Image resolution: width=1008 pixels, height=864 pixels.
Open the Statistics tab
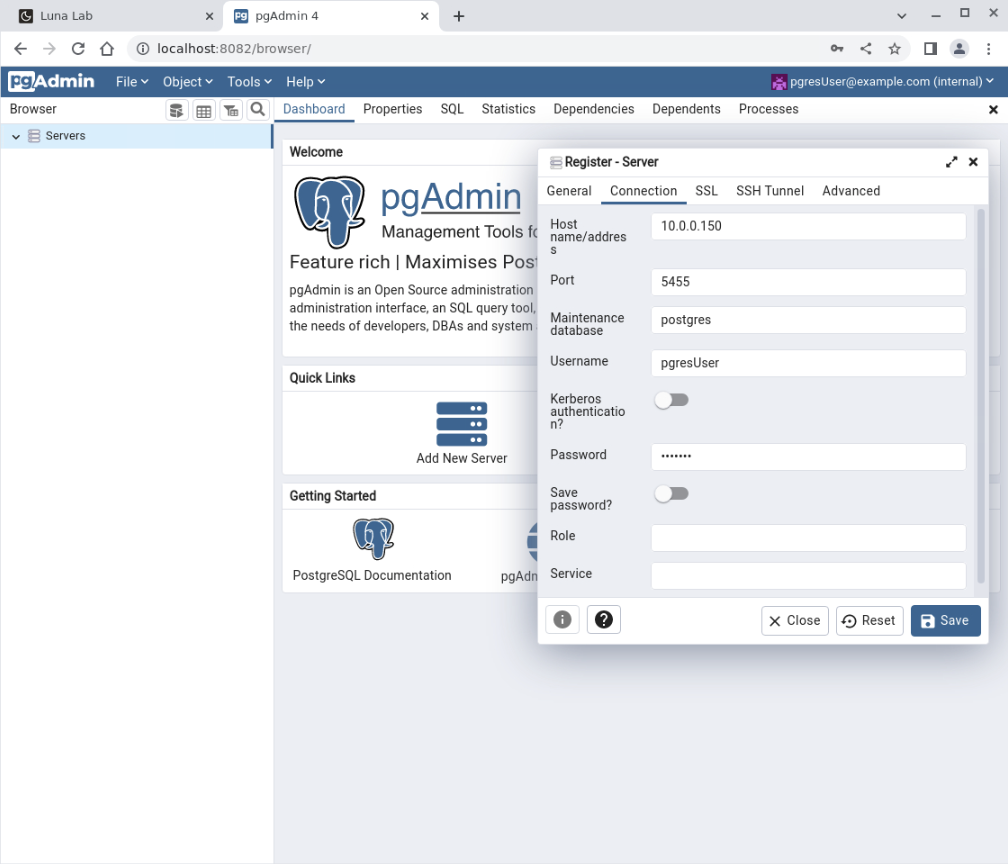pos(508,109)
